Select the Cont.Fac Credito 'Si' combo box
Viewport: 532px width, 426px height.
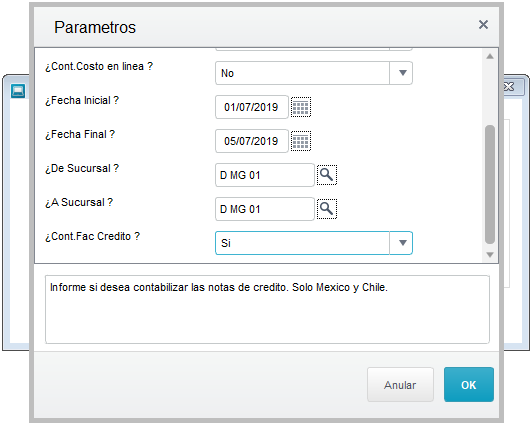(314, 243)
